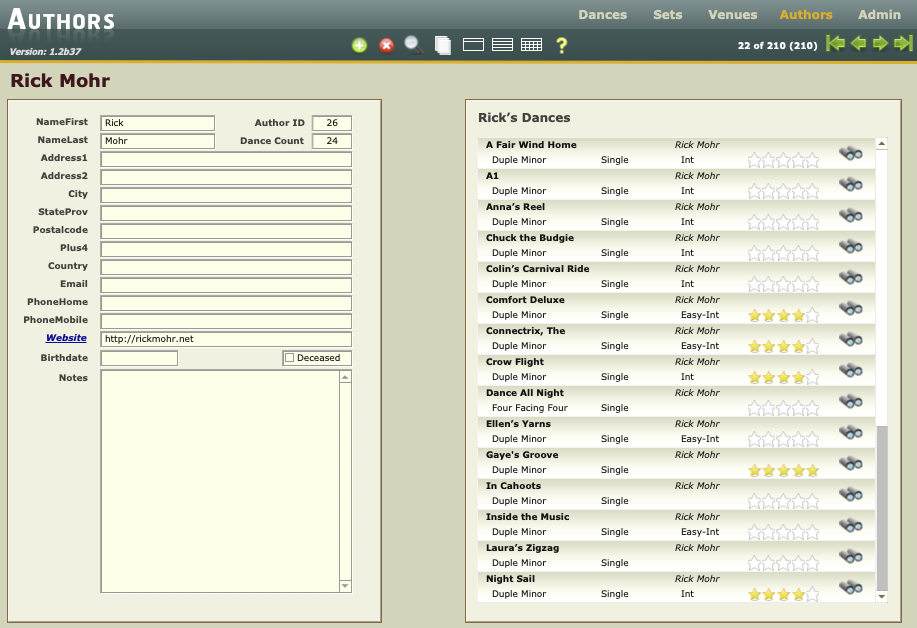Check the Deceased checkbox

(290, 358)
